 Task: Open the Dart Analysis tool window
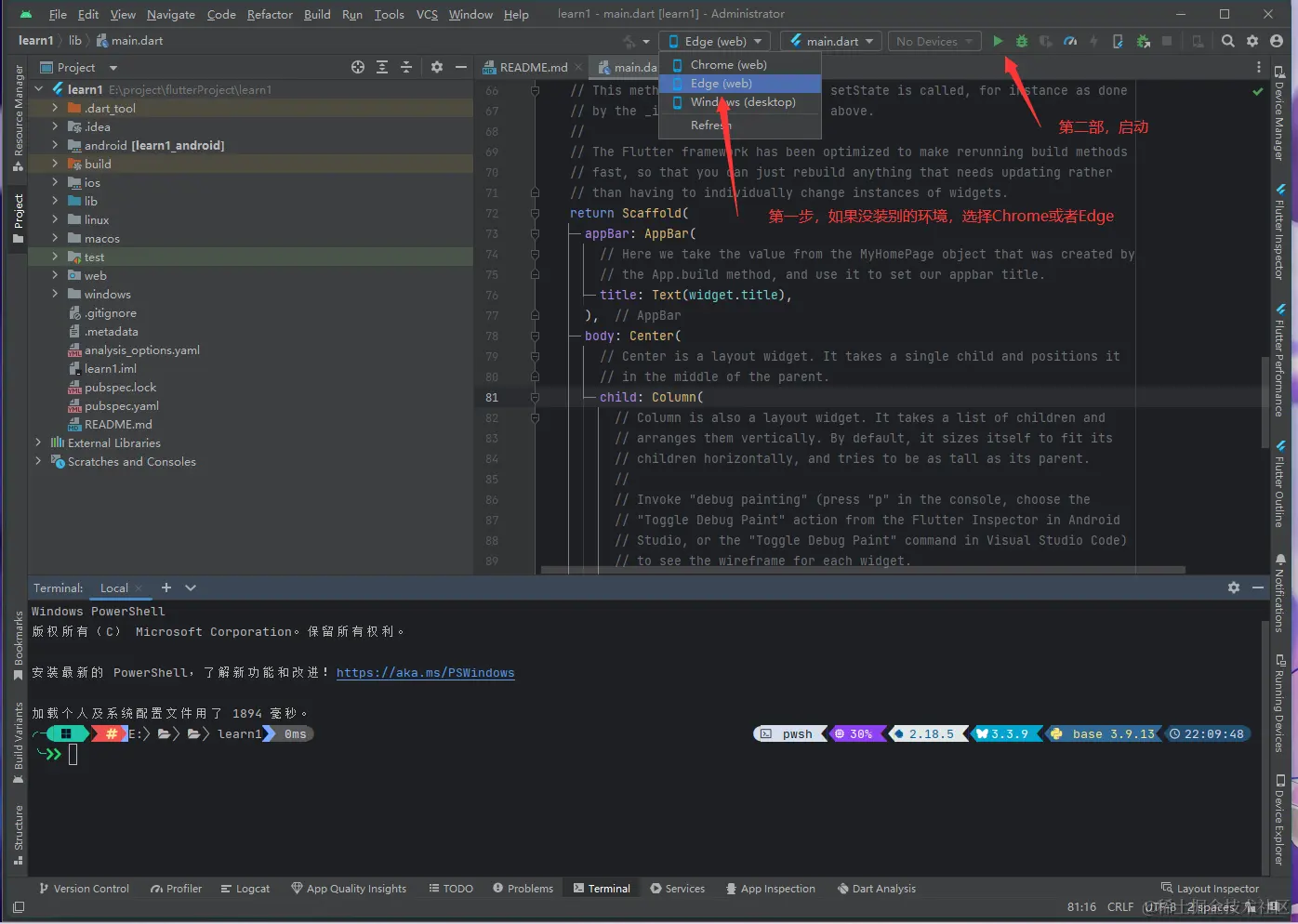click(x=877, y=889)
